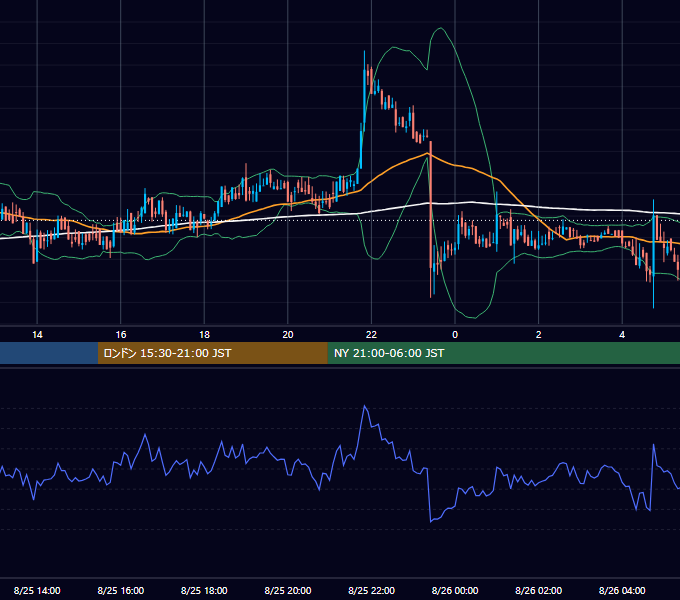The height and width of the screenshot is (600, 680).
Task: Click the 8/25 14:00 date label
Action: click(x=37, y=590)
